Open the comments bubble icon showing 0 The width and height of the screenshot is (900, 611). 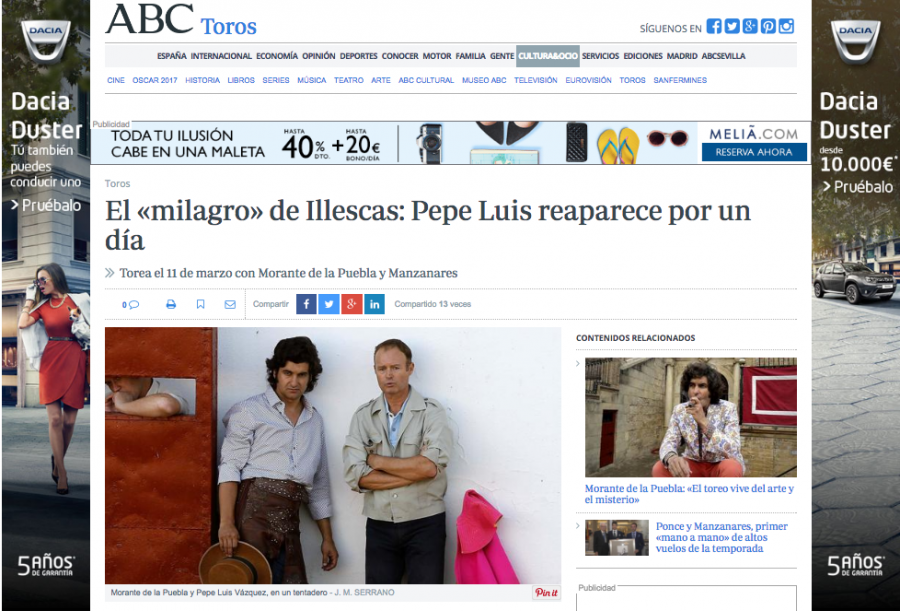131,304
